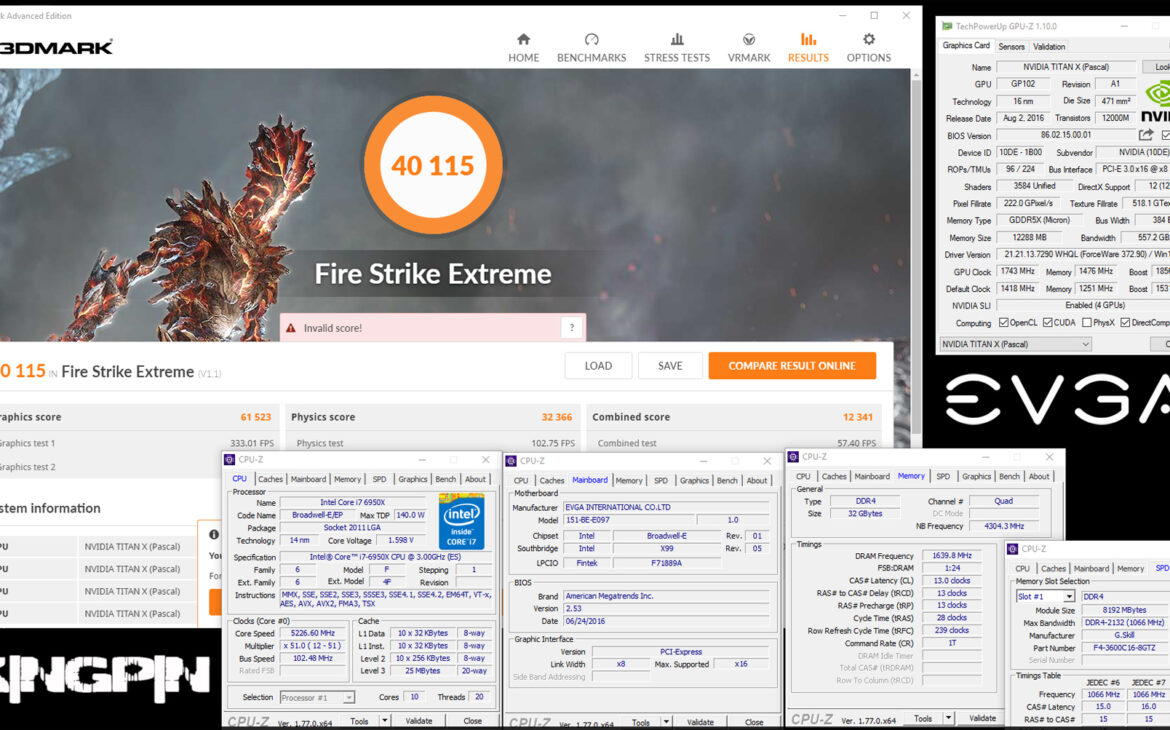
Task: Click Validate in the CPU-Z Mainboard window
Action: (x=700, y=722)
